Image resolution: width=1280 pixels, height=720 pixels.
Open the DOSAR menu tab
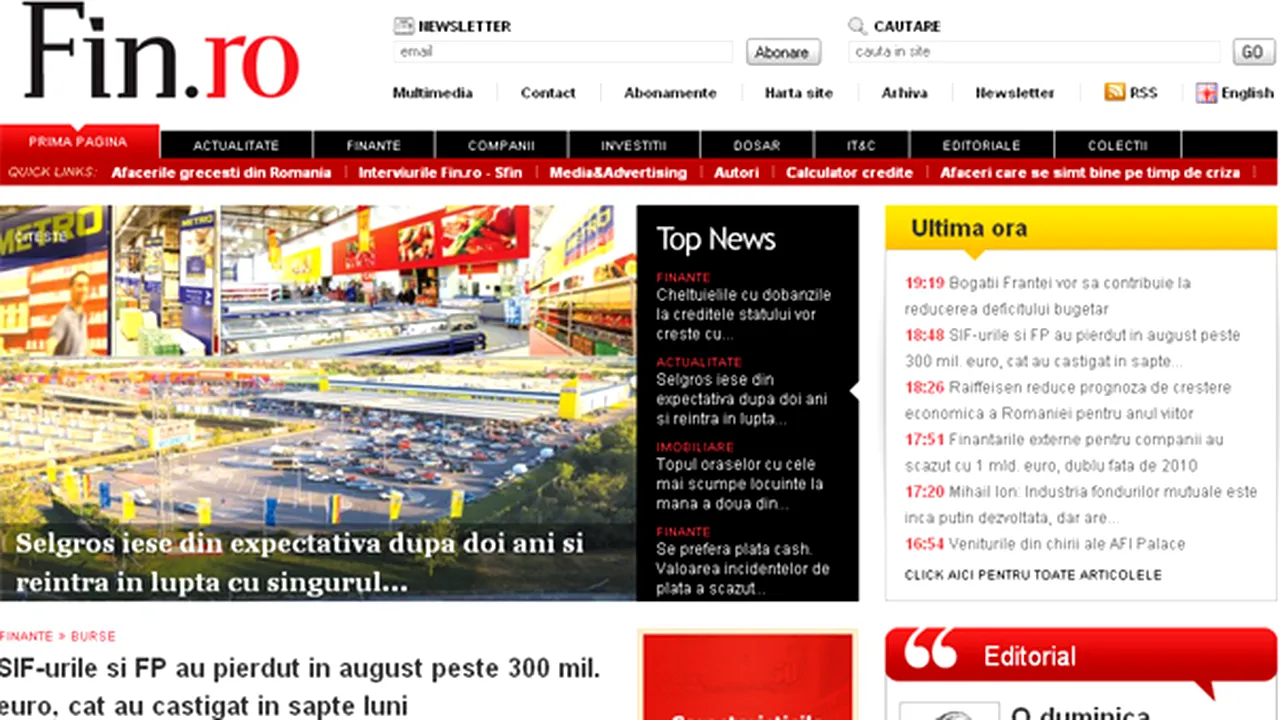(756, 145)
